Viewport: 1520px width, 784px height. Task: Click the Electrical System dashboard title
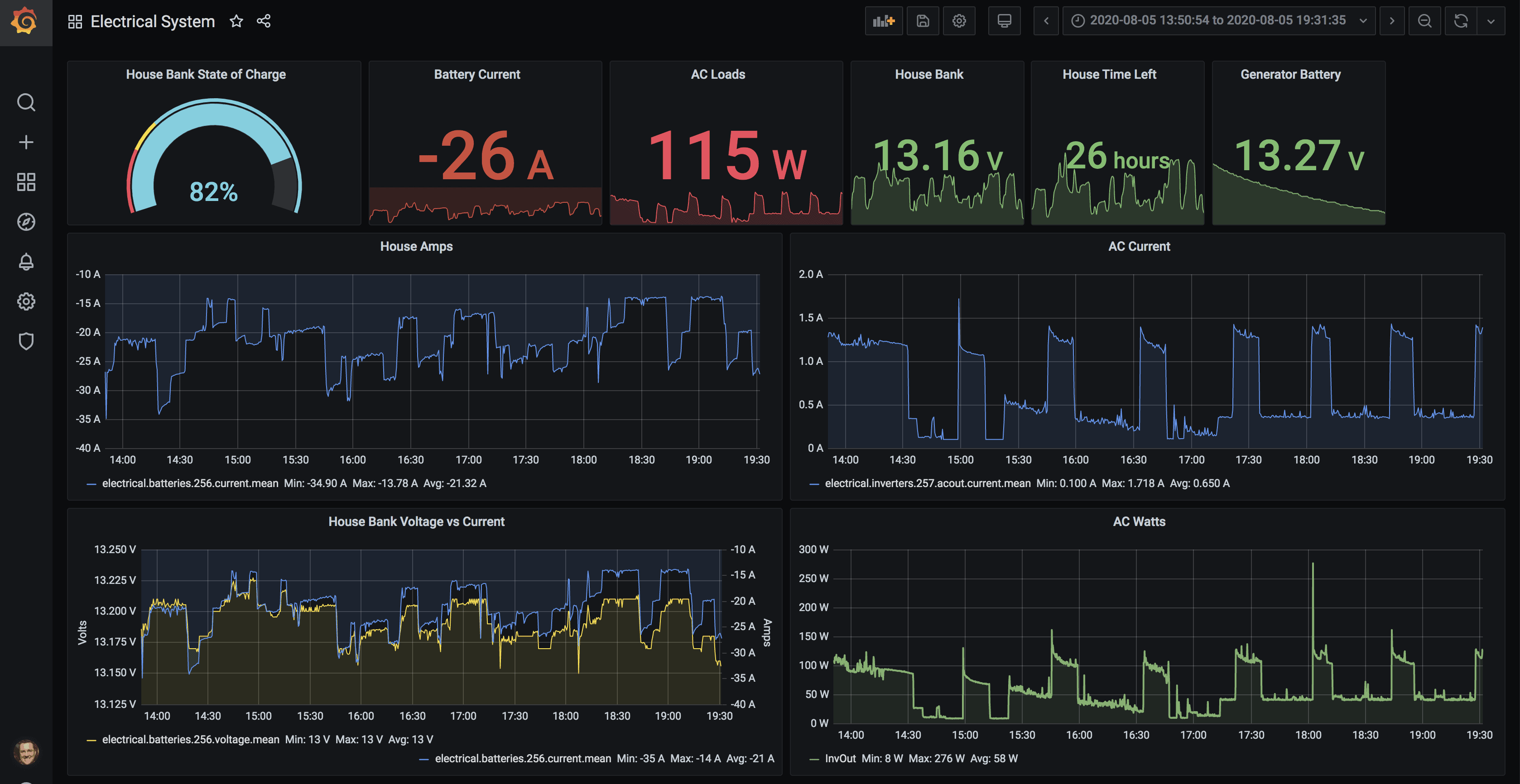coord(152,21)
